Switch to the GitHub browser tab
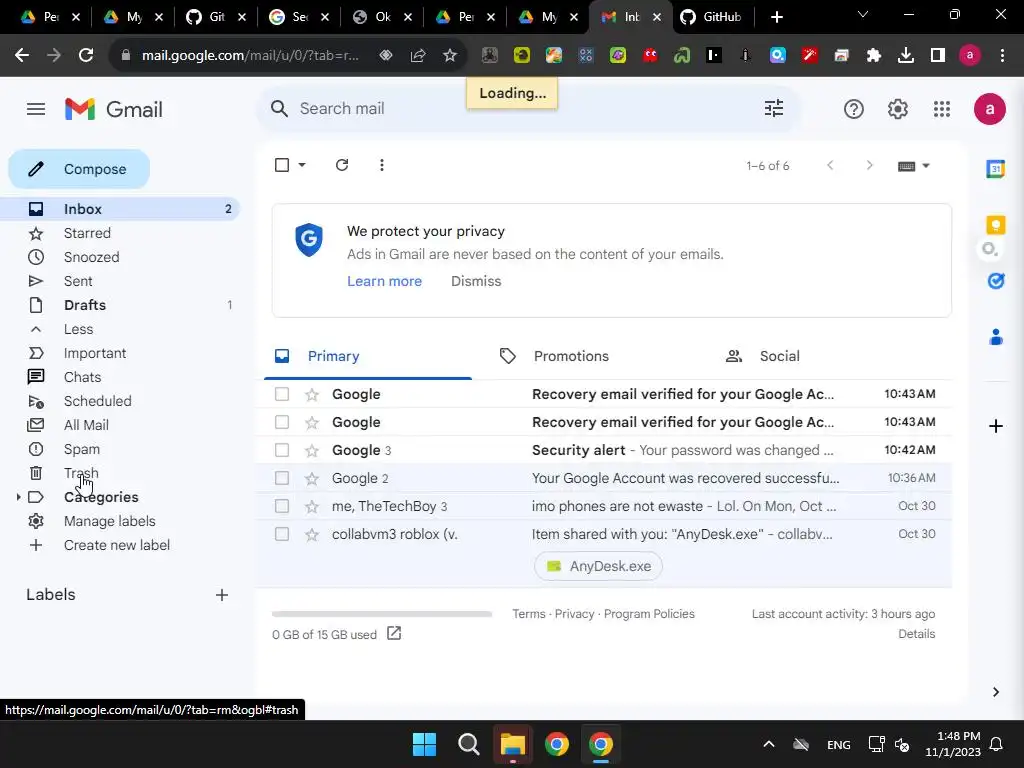 (713, 17)
